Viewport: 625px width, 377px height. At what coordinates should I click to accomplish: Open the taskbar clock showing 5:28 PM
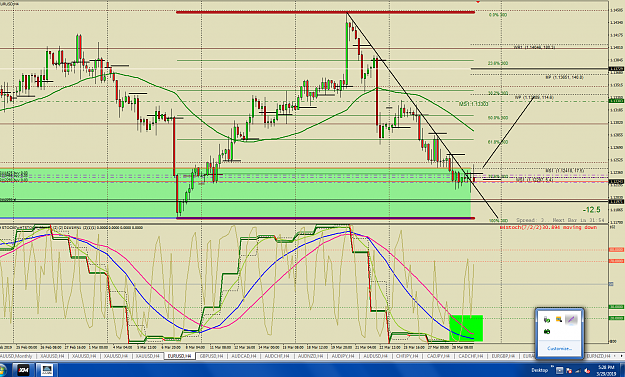tap(606, 371)
